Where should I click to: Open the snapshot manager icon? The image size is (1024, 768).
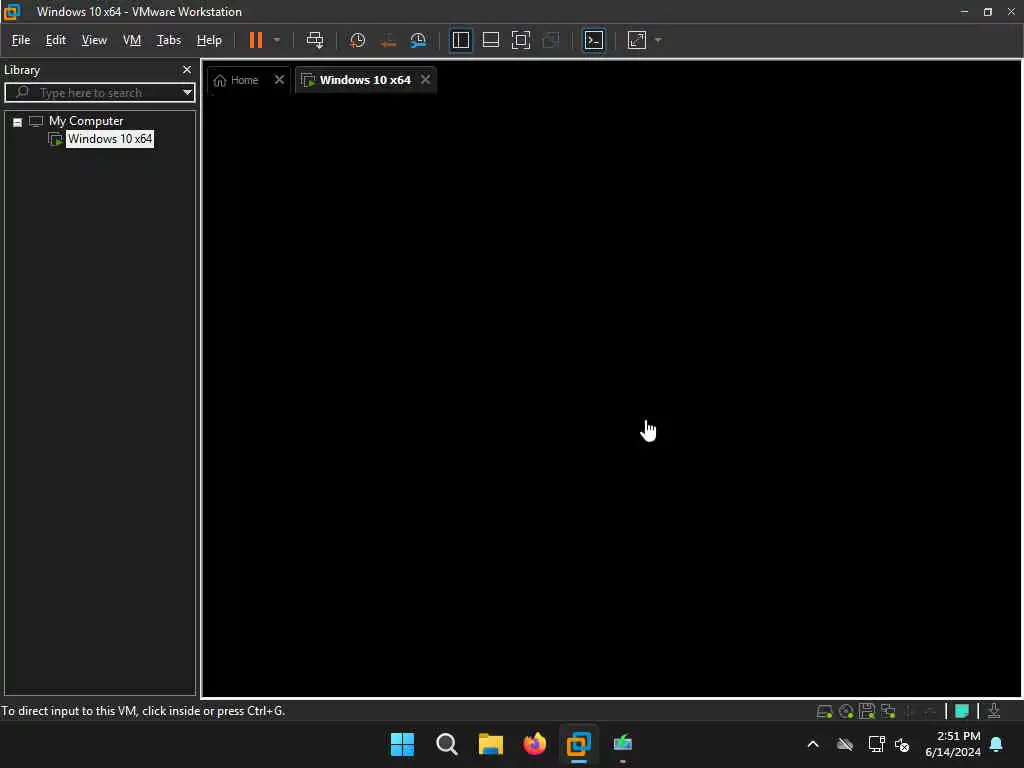pos(418,40)
